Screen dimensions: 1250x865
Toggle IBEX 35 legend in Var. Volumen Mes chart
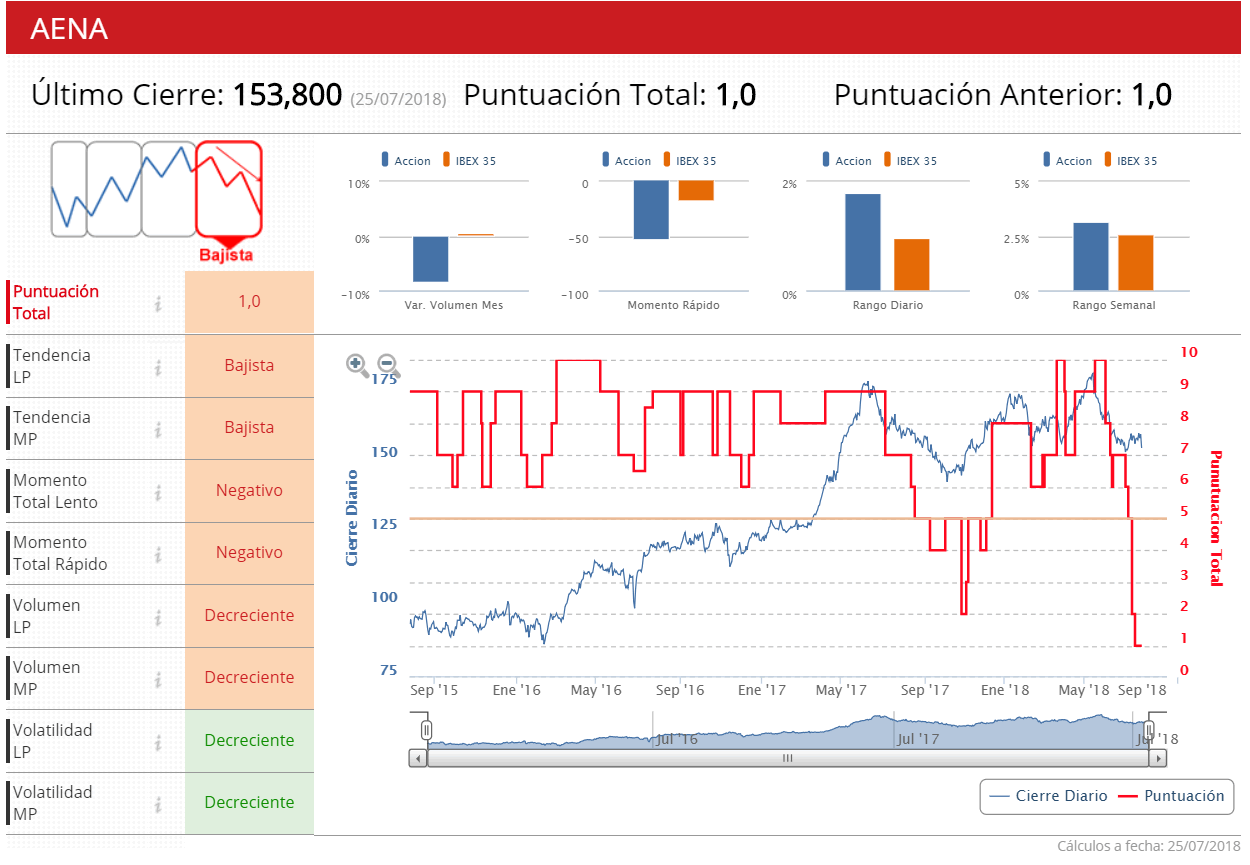click(x=469, y=160)
